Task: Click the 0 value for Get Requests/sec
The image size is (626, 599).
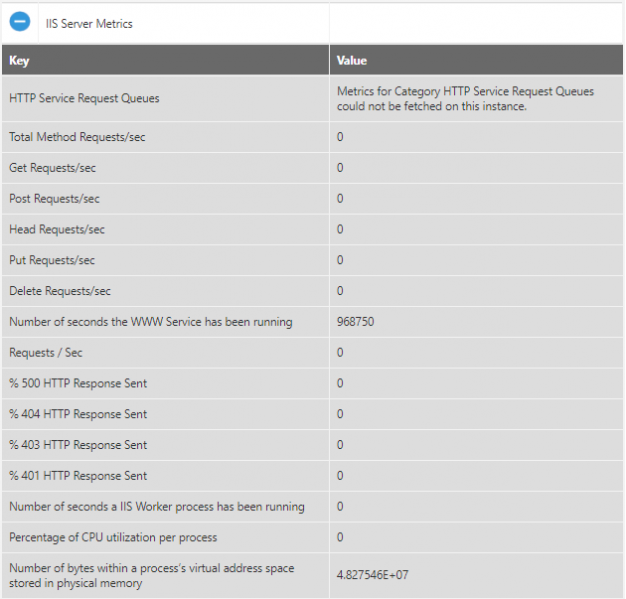Action: click(340, 168)
